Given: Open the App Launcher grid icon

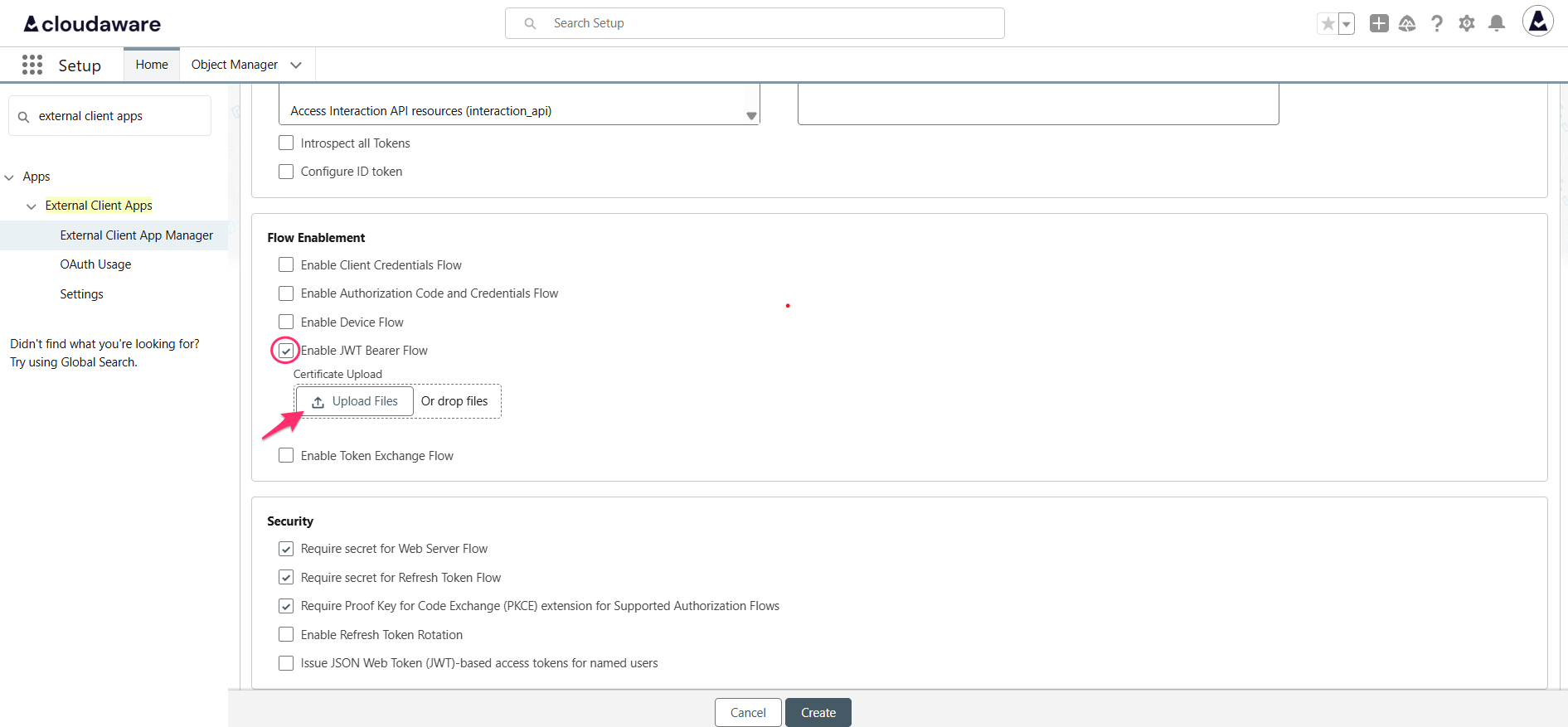Looking at the screenshot, I should point(32,65).
